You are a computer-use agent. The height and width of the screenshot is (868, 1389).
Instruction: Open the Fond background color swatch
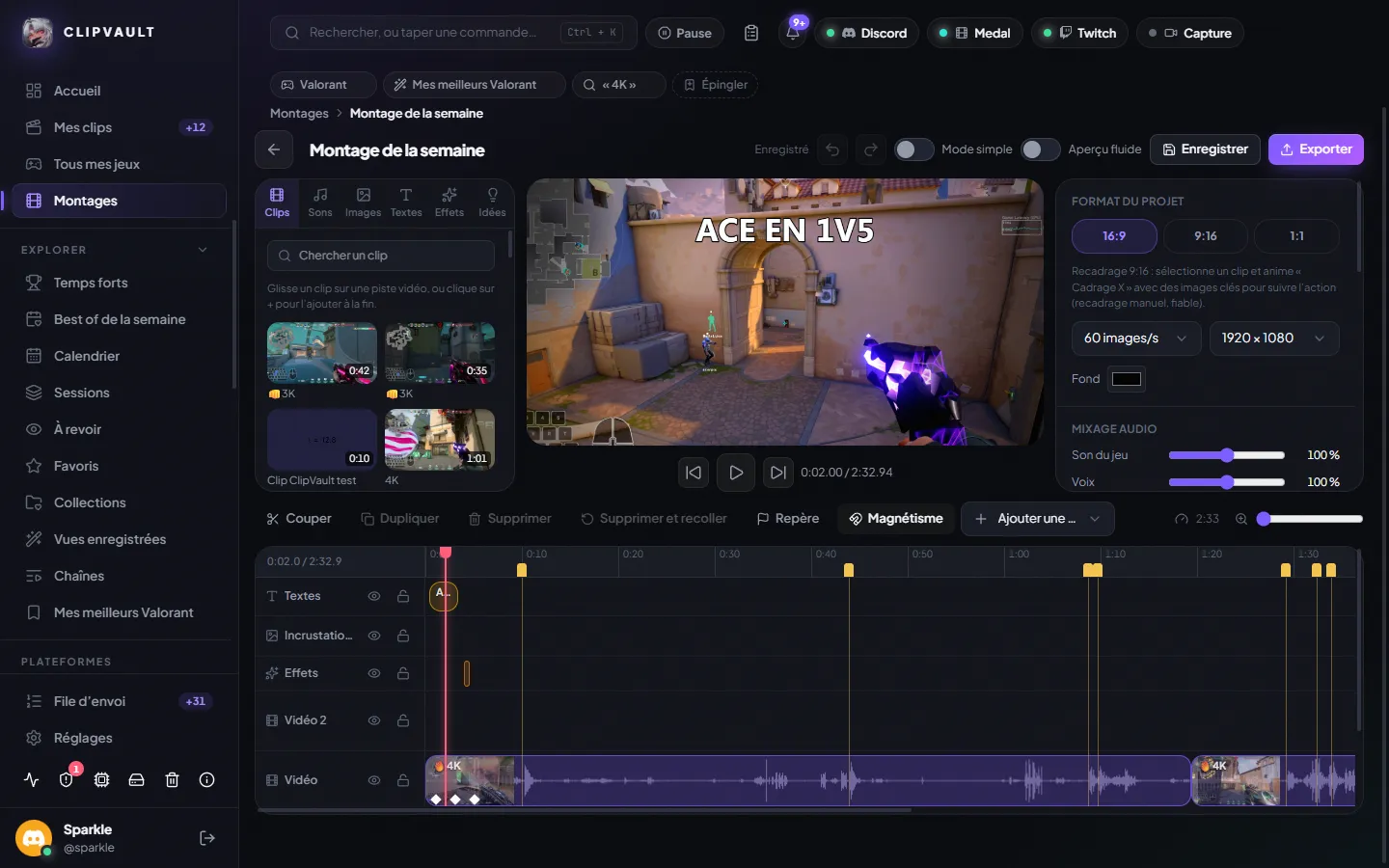tap(1127, 379)
